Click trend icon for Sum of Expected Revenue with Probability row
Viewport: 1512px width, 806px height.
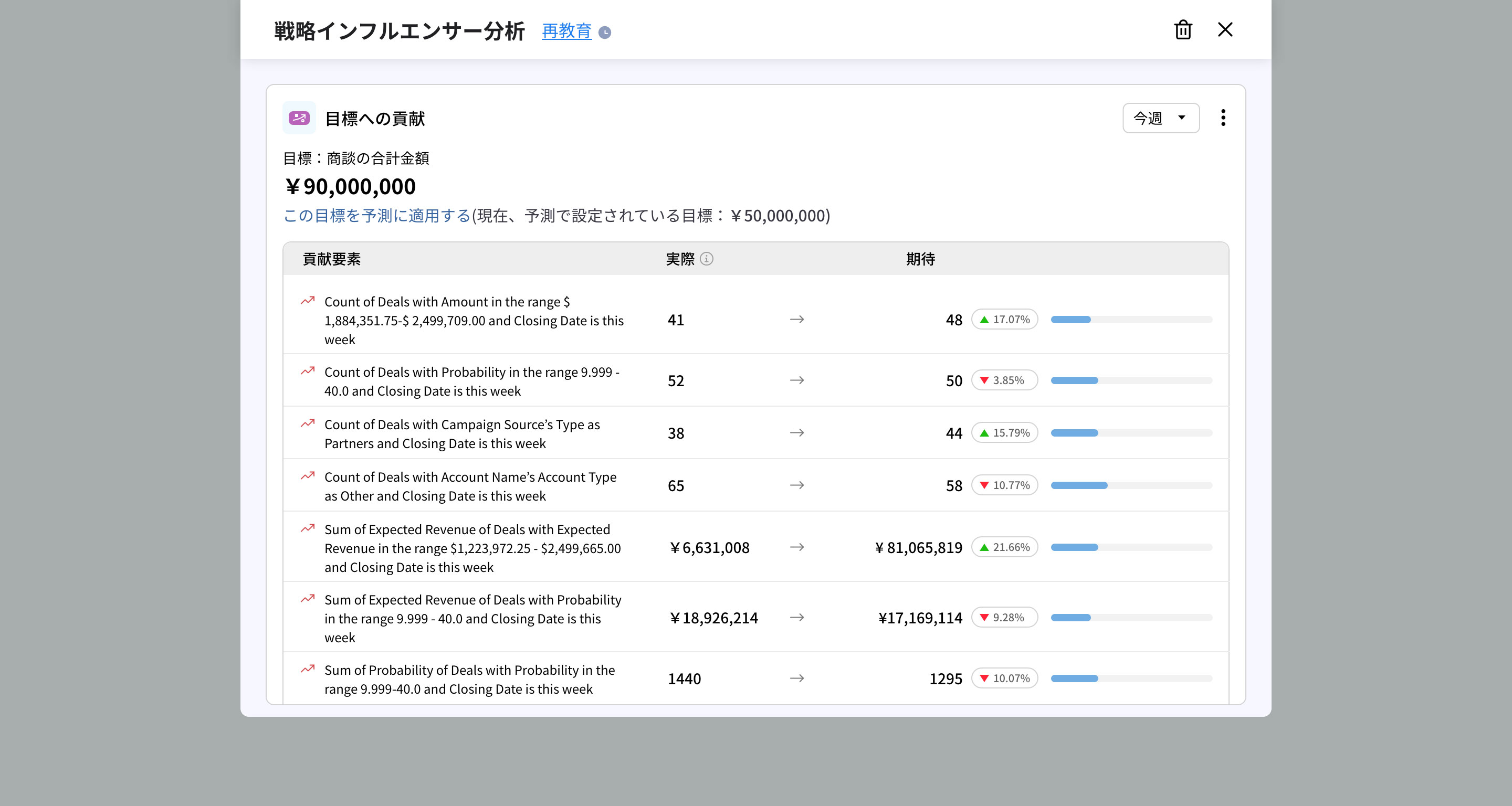point(308,599)
